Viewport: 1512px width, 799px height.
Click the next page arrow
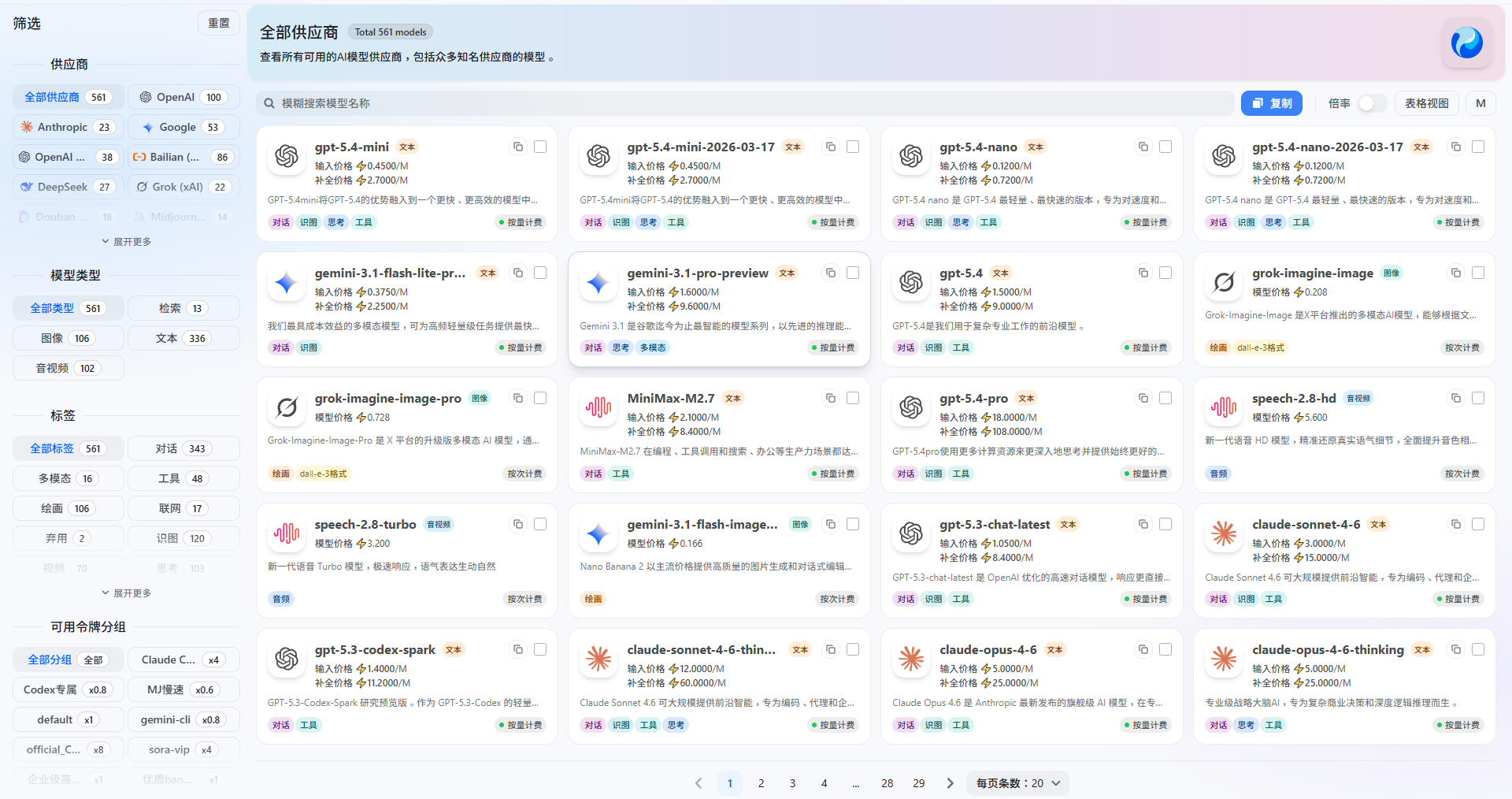click(950, 783)
